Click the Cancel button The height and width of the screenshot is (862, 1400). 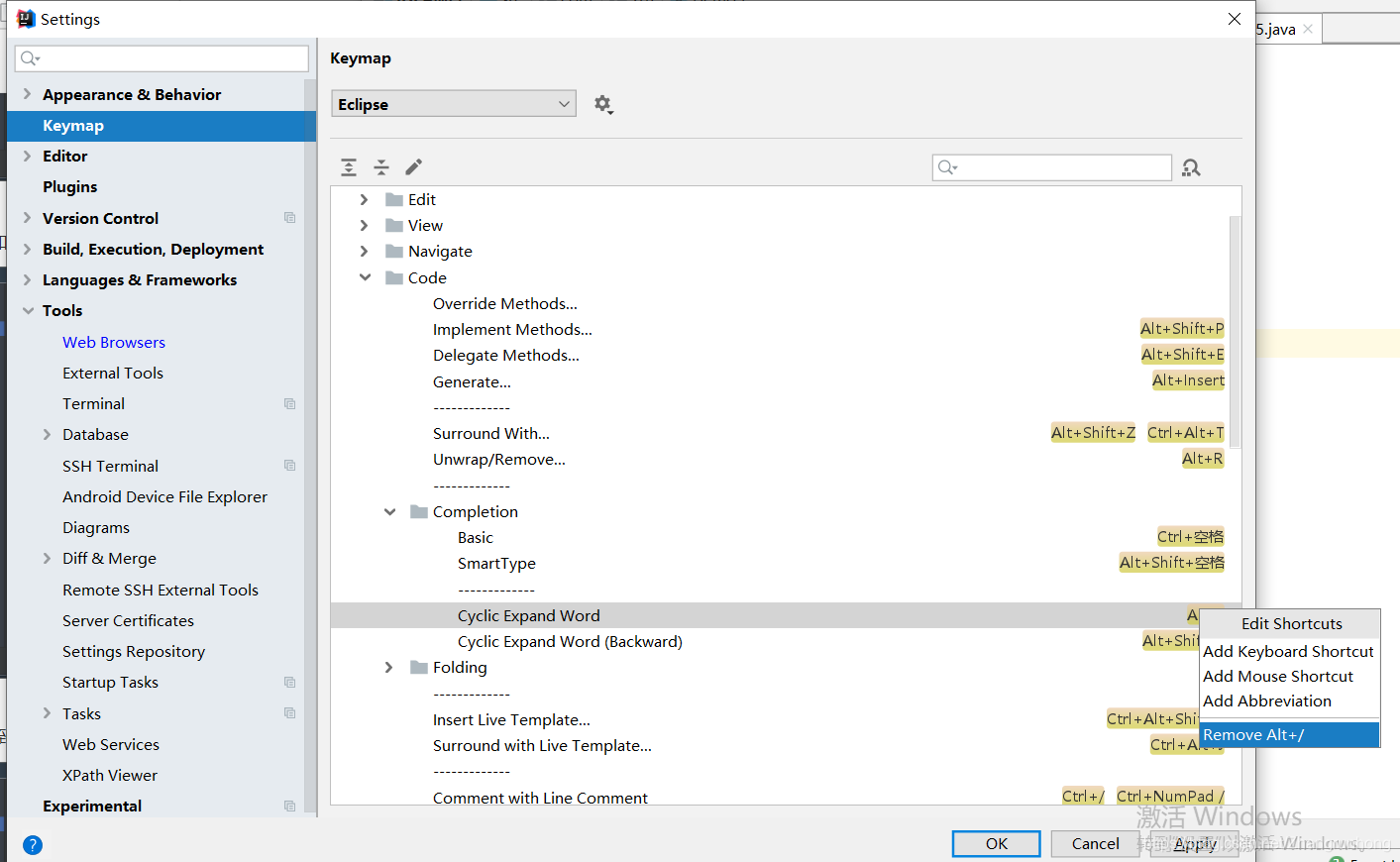1096,843
